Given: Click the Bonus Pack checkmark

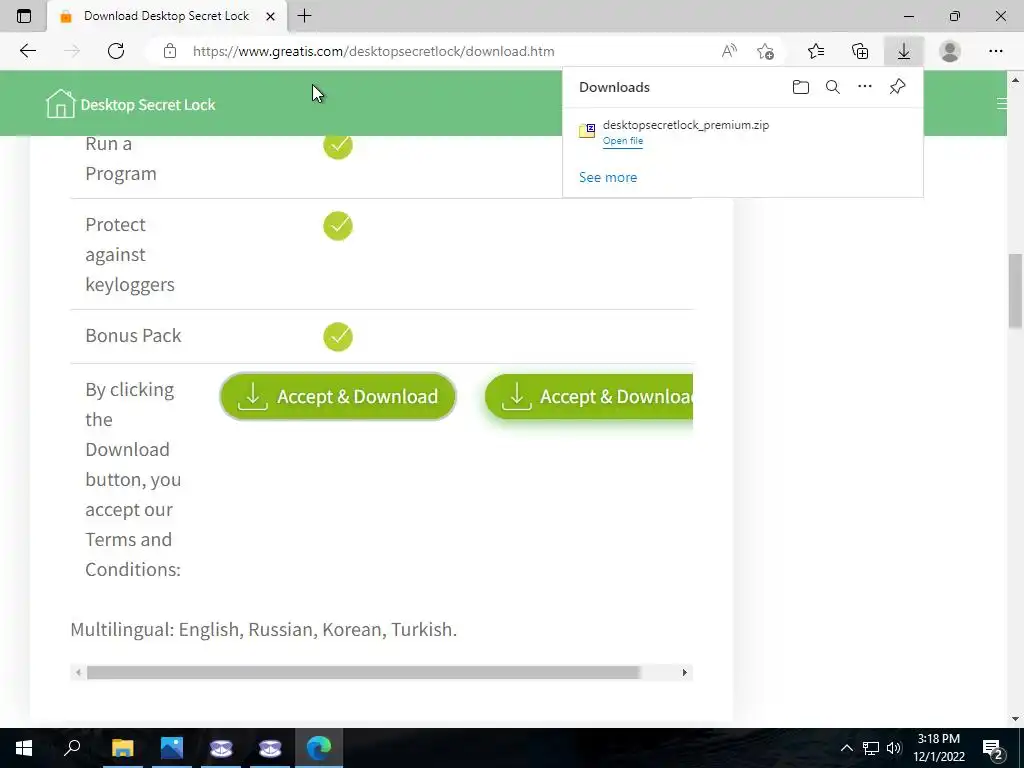Looking at the screenshot, I should (x=338, y=337).
